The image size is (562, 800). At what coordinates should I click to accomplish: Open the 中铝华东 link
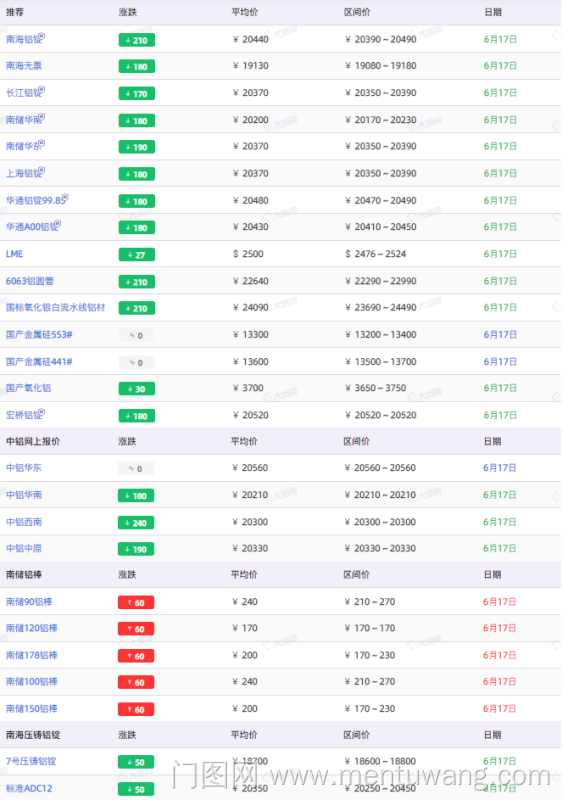pos(24,468)
